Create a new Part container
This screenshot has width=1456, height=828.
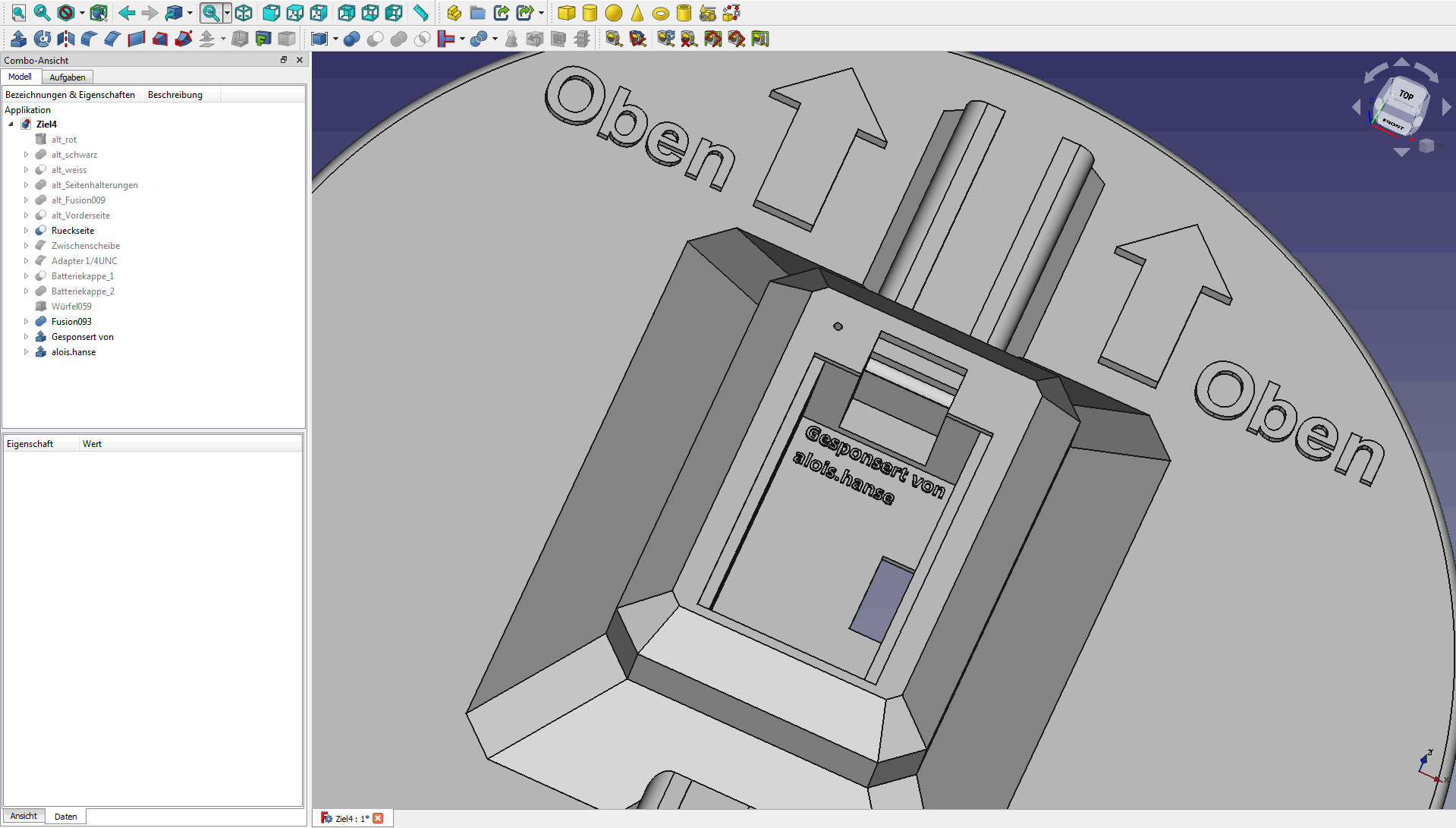(454, 13)
